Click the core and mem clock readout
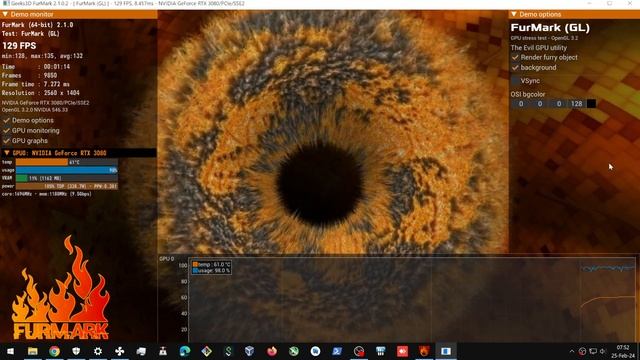 47,194
